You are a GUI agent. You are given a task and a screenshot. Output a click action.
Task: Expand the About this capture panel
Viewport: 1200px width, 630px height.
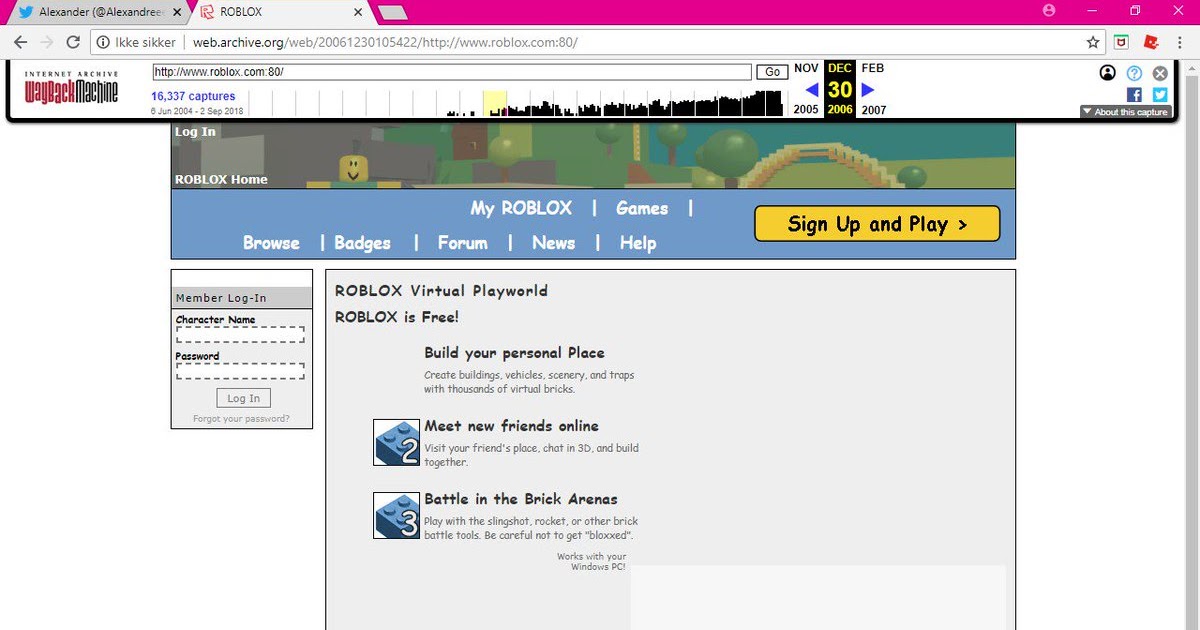(1125, 112)
